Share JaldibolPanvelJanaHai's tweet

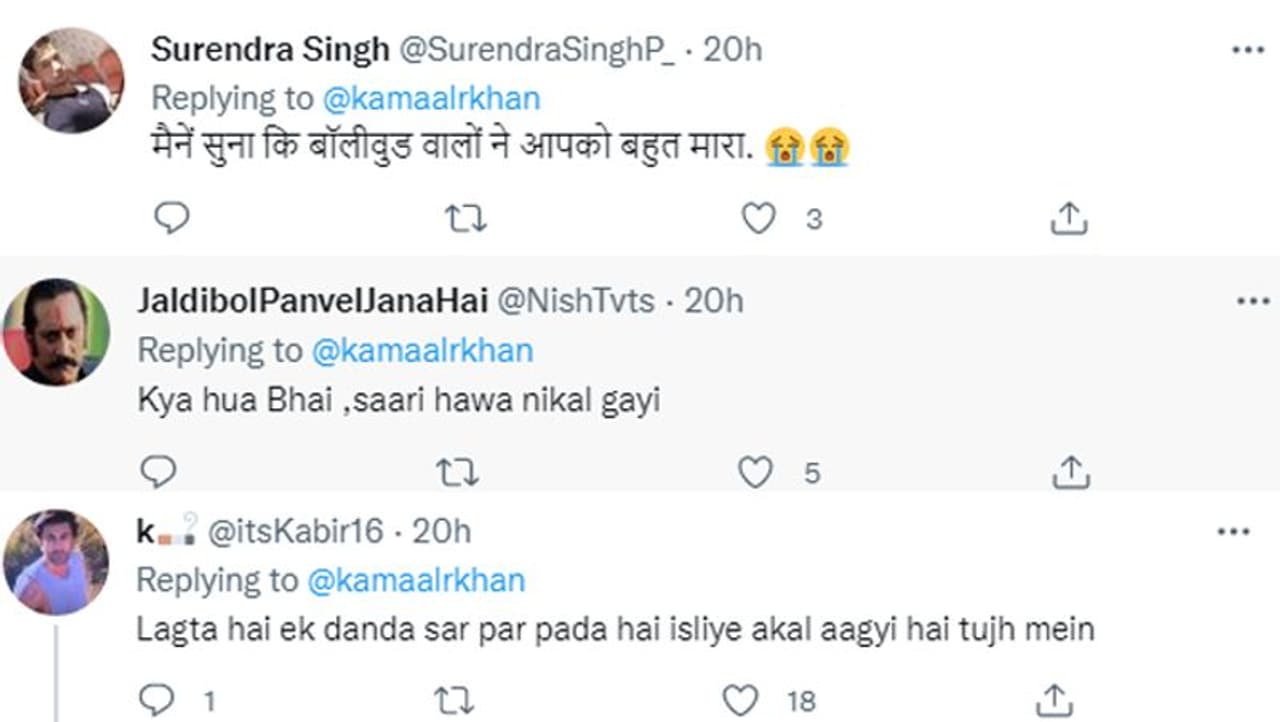point(1070,471)
